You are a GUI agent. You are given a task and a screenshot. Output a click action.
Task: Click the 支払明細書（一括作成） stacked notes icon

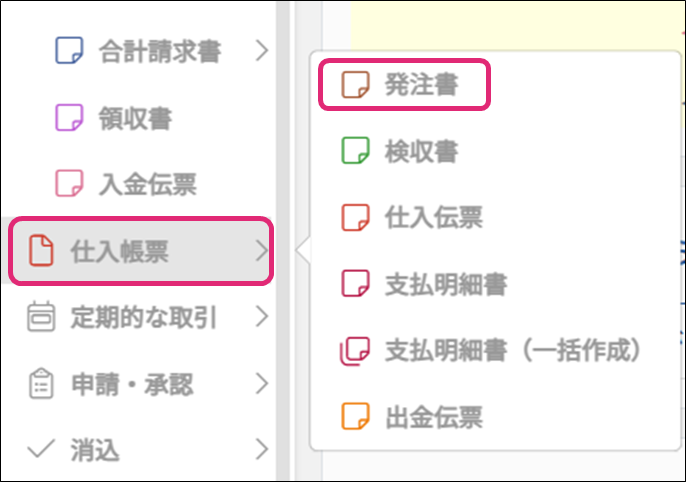click(x=355, y=350)
